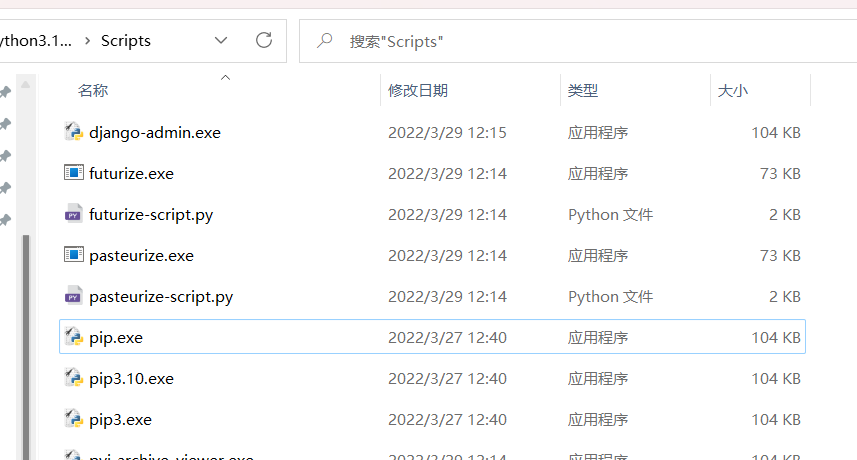Click the navigation pane scroll-up arrow
Viewport: 857px width, 460px height.
click(x=25, y=85)
